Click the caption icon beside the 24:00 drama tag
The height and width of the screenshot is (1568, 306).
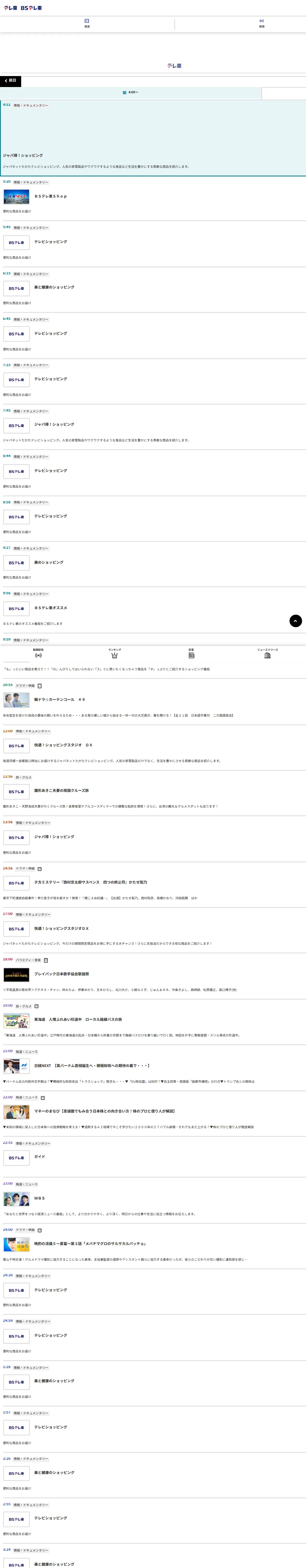click(x=39, y=1230)
